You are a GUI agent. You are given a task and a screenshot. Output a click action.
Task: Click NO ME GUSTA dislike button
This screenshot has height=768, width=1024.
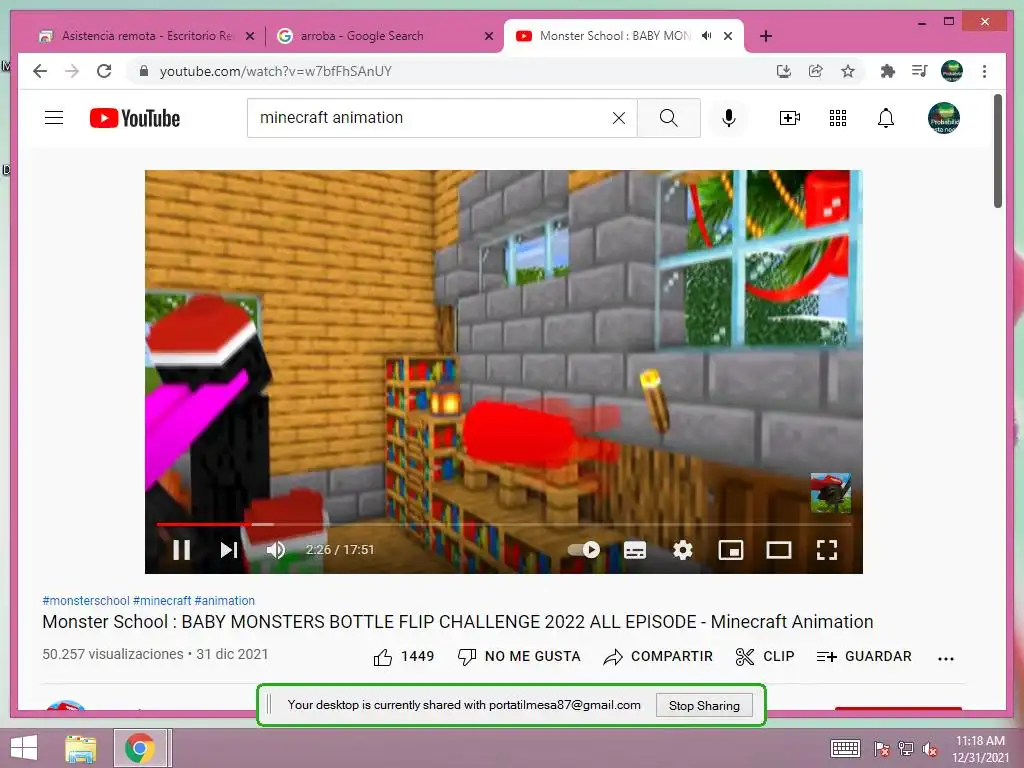[519, 656]
